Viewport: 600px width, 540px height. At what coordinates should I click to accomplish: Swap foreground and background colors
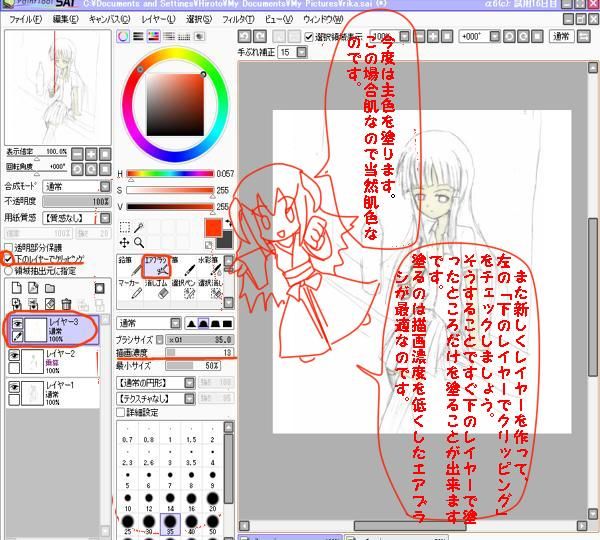pyautogui.click(x=229, y=222)
